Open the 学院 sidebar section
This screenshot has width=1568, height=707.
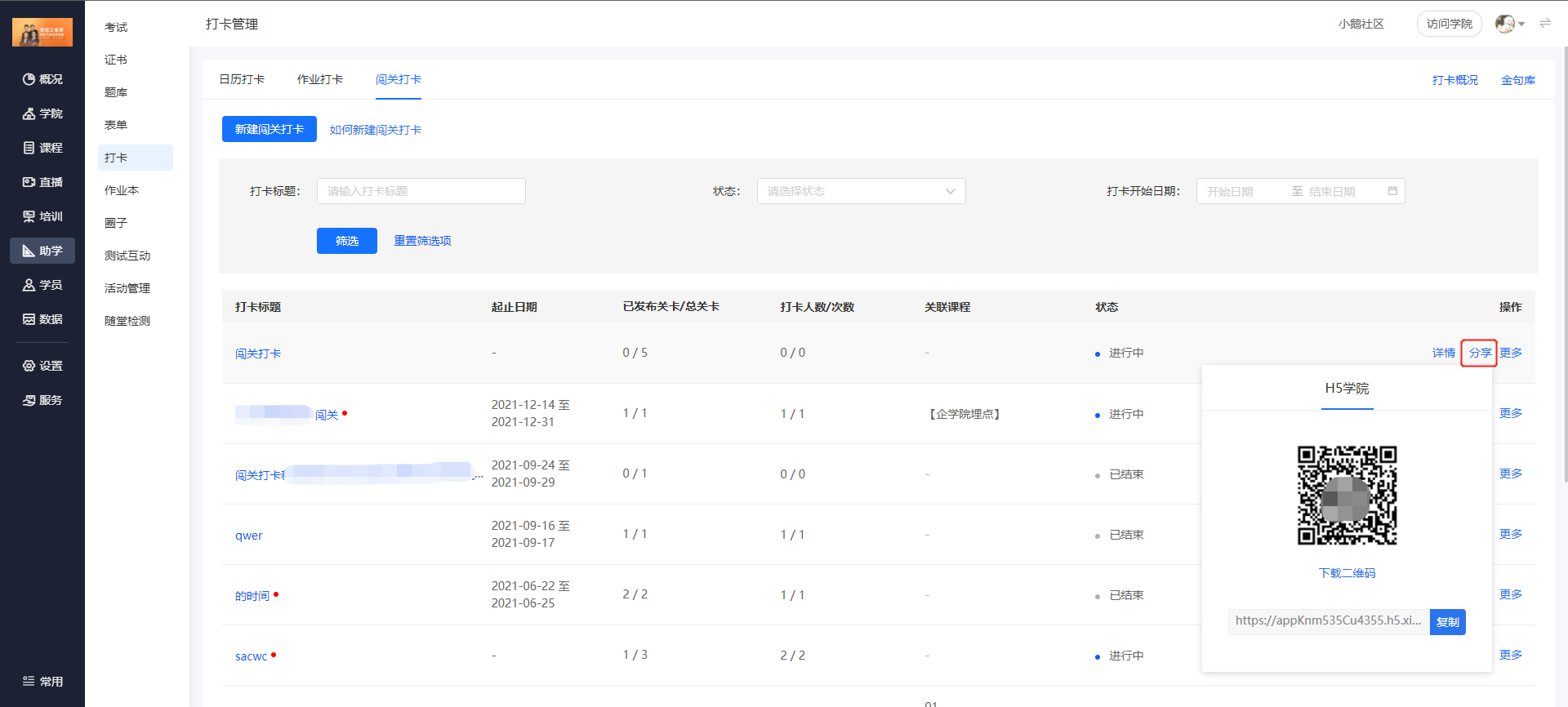click(42, 113)
